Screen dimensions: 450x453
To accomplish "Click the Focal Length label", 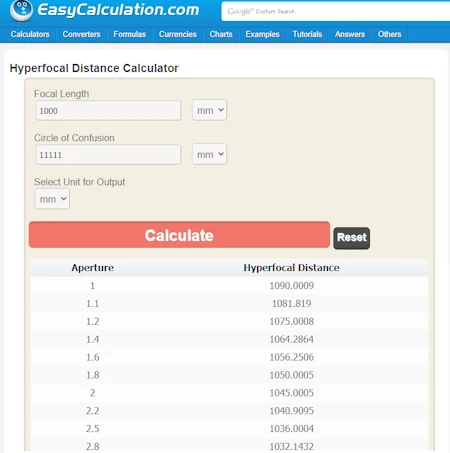I will click(x=61, y=94).
